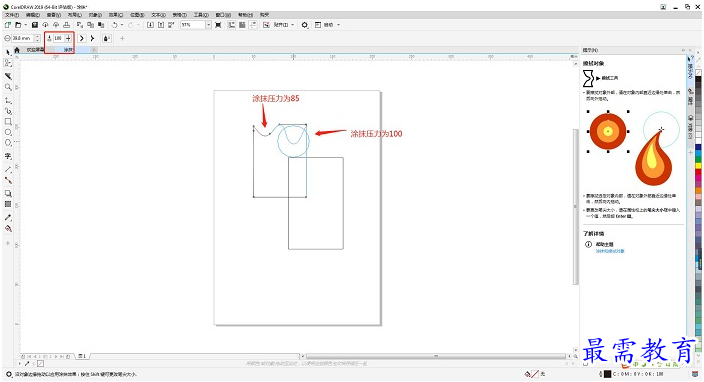This screenshot has width=704, height=382.
Task: Select the Eyedropper tool
Action: tap(8, 218)
